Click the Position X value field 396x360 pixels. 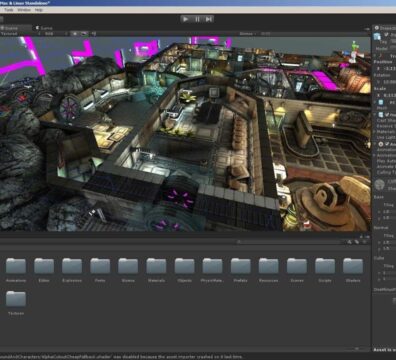tap(389, 68)
